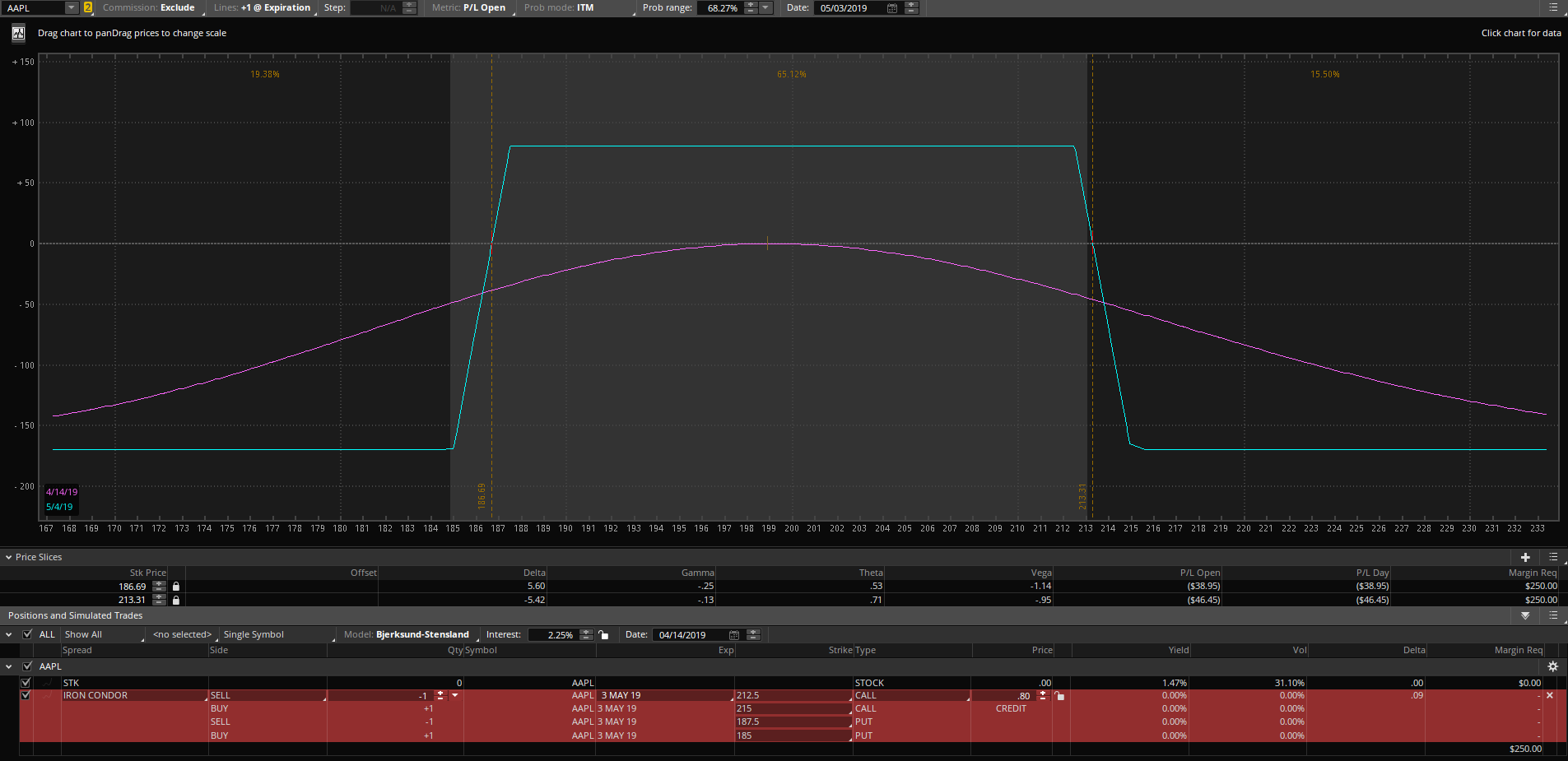Collapse the Price Slices section

(x=8, y=557)
